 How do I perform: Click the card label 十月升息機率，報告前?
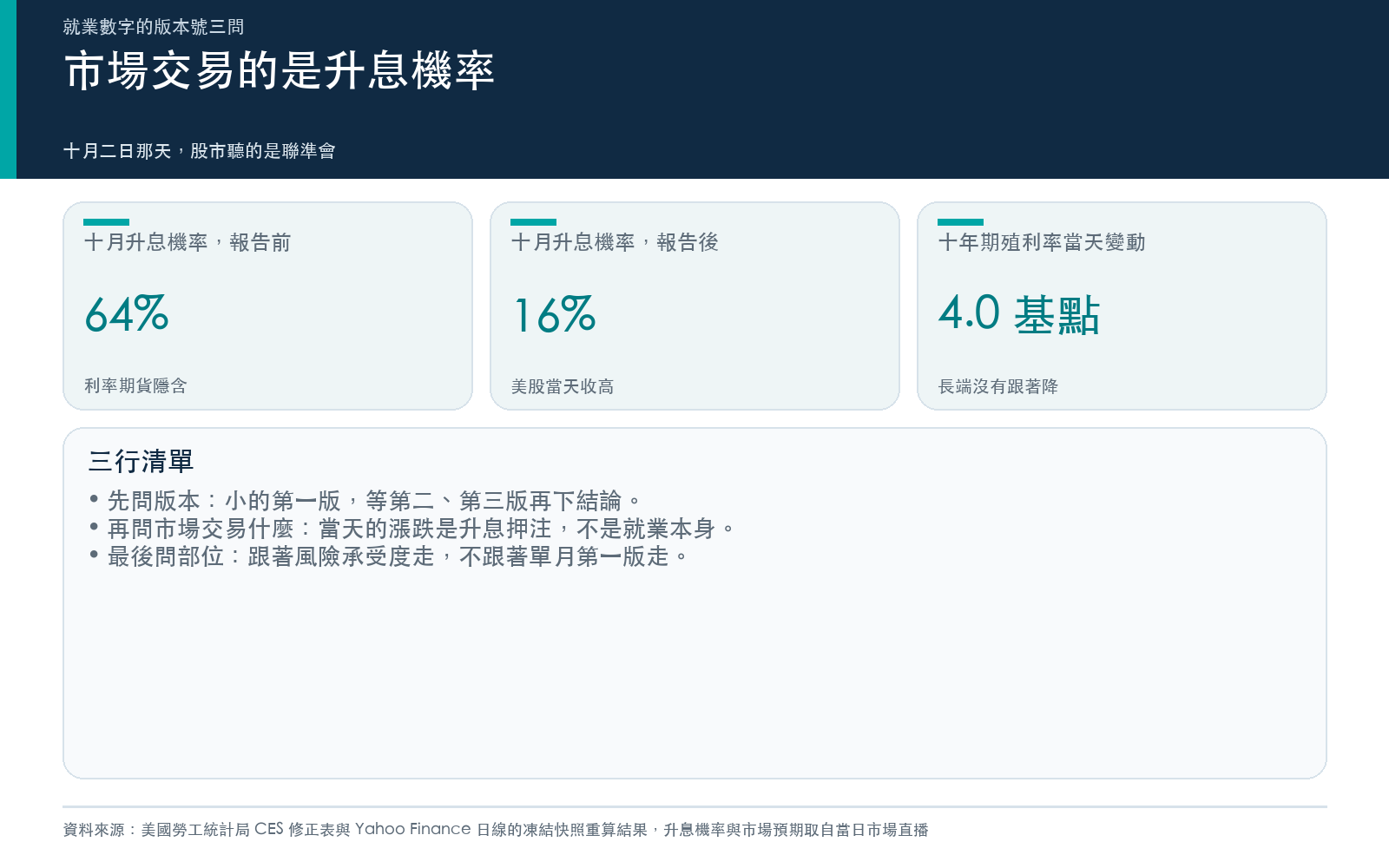(188, 242)
